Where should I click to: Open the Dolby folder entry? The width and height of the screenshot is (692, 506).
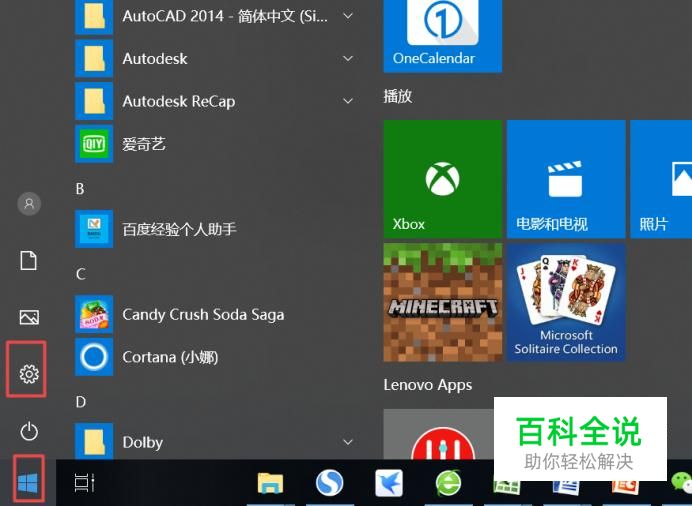pyautogui.click(x=216, y=441)
